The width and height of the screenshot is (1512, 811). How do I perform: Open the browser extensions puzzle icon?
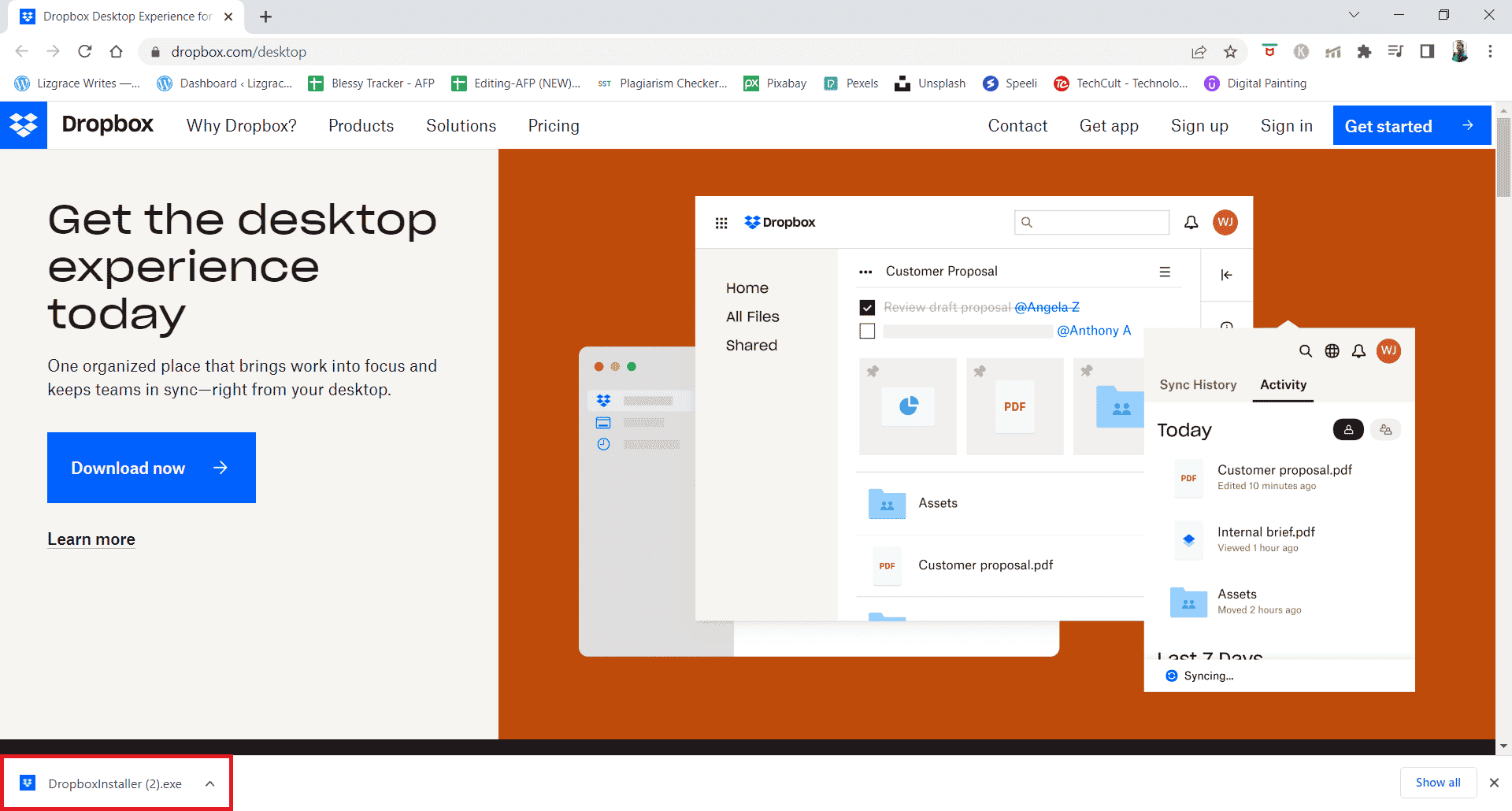pos(1365,51)
